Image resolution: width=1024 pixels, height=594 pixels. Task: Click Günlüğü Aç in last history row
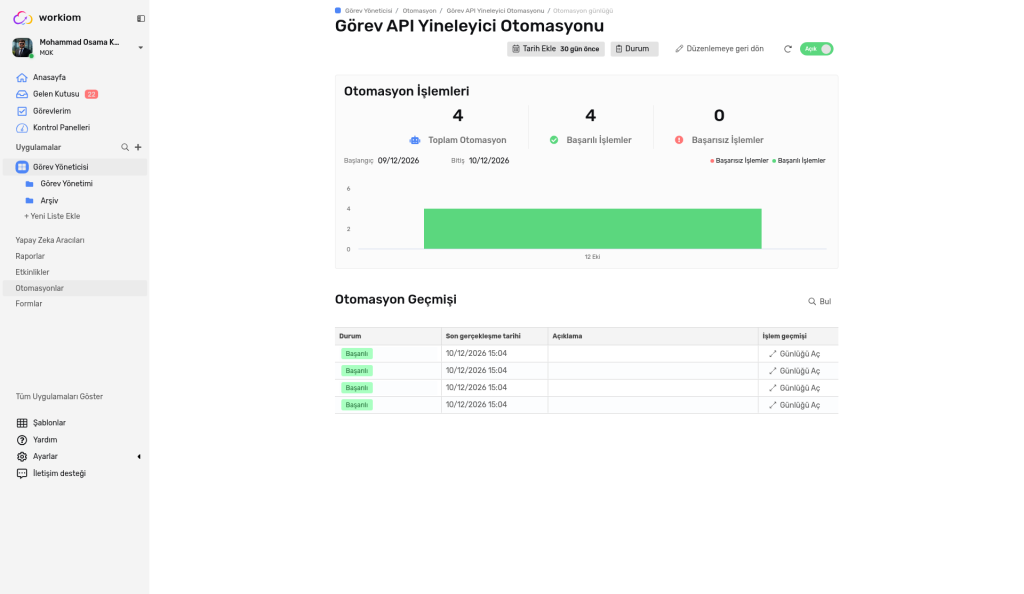point(794,405)
